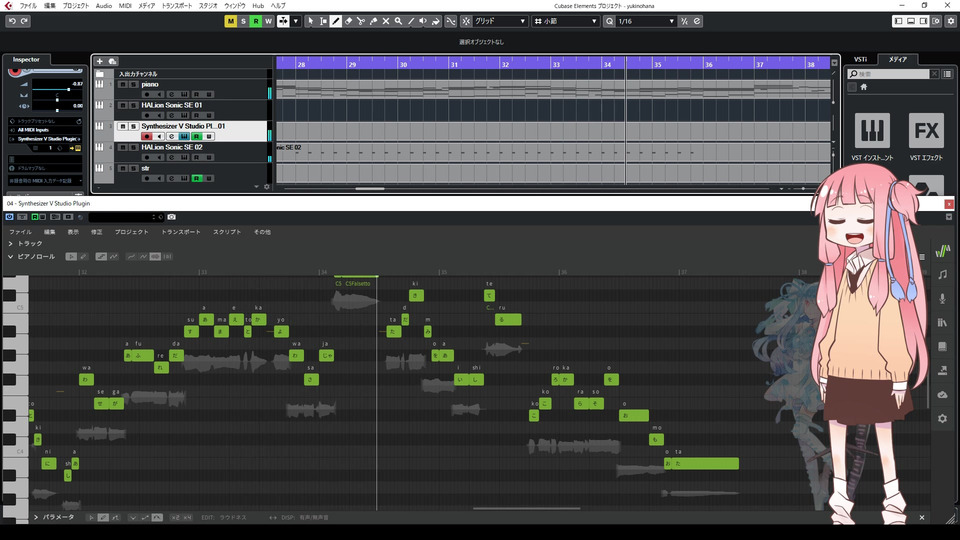This screenshot has height=540, width=960.
Task: Toggle global Write automation W button
Action: pos(268,21)
